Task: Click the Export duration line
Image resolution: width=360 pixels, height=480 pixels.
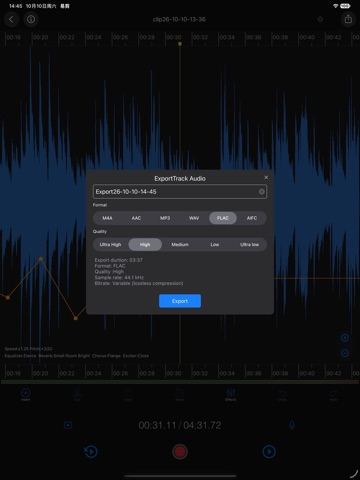Action: click(118, 260)
